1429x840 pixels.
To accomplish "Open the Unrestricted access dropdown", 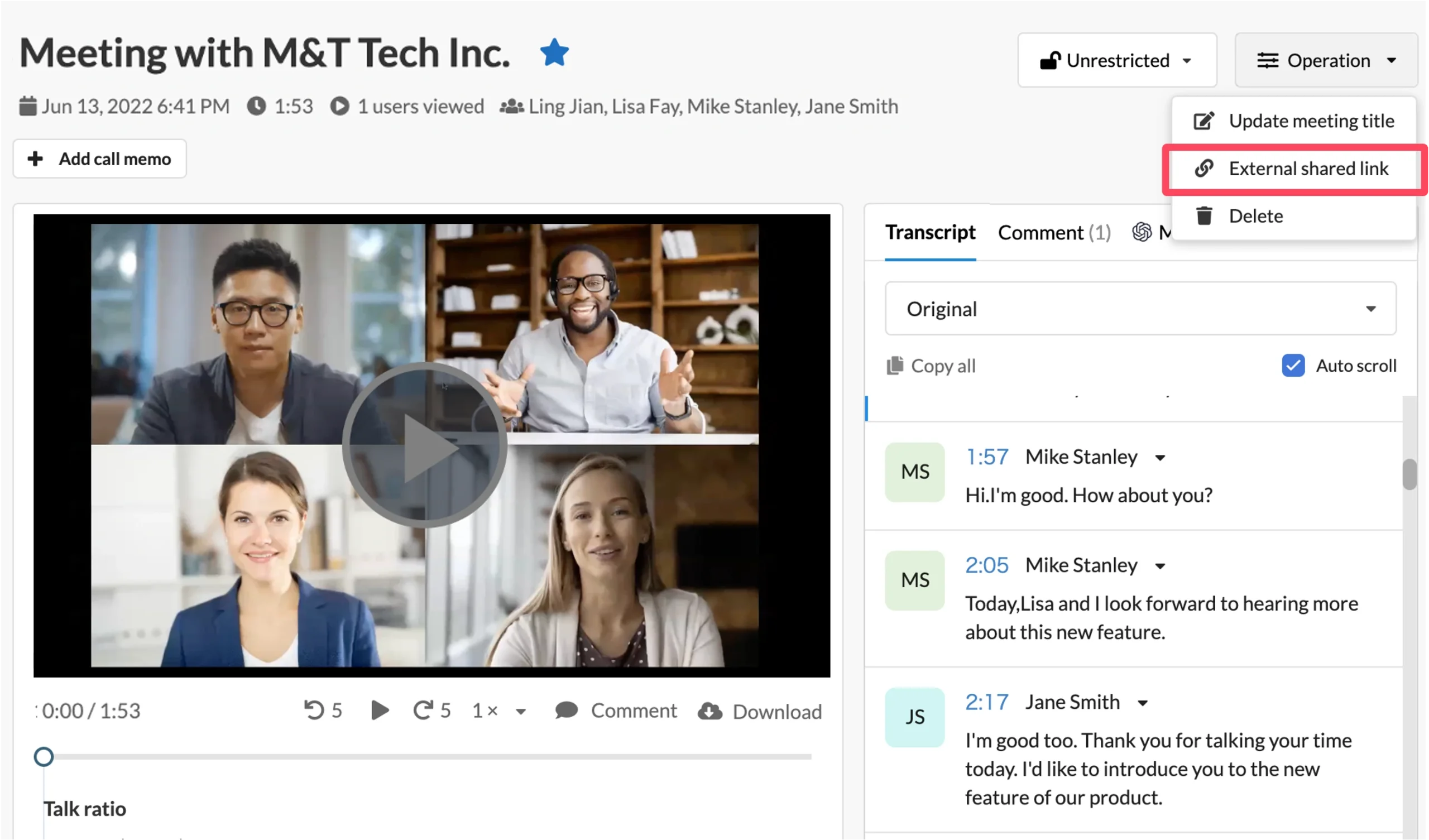I will tap(1116, 60).
